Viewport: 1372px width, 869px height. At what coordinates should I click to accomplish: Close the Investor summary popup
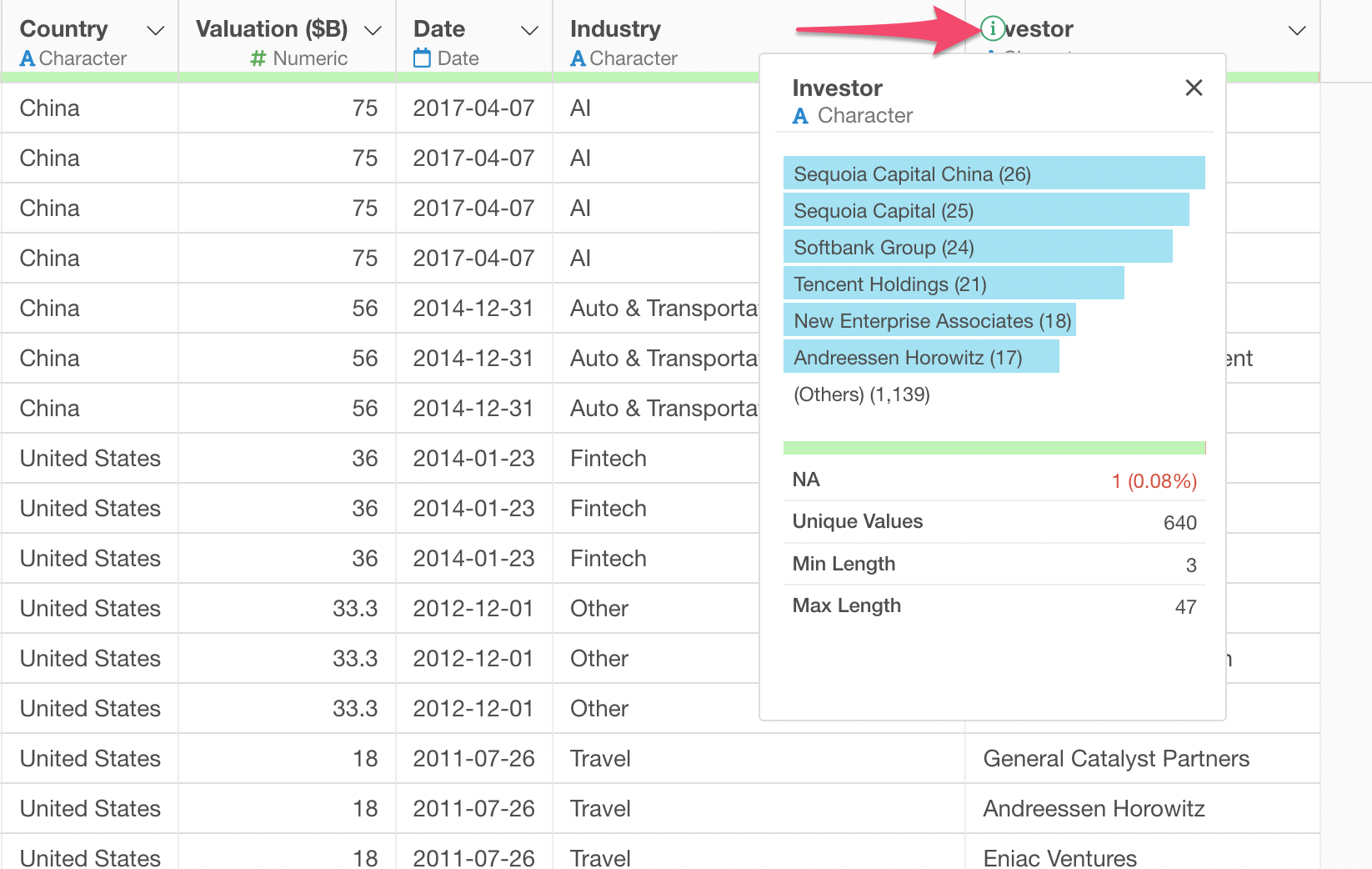[x=1194, y=88]
